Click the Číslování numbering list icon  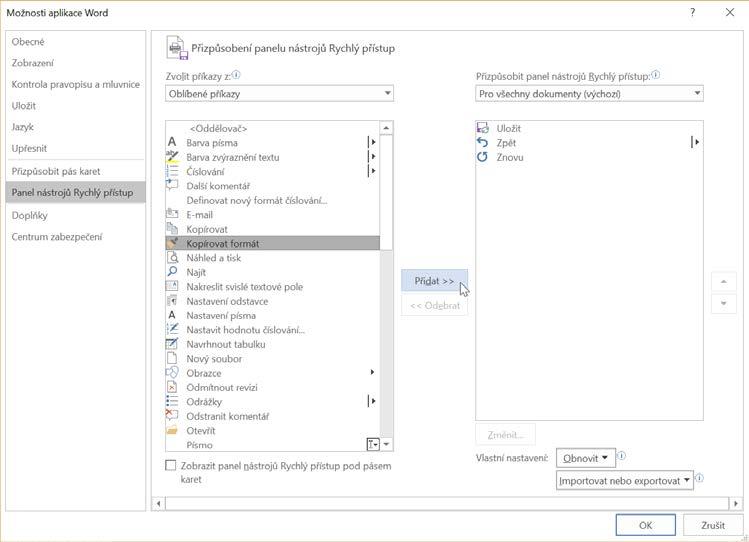172,171
